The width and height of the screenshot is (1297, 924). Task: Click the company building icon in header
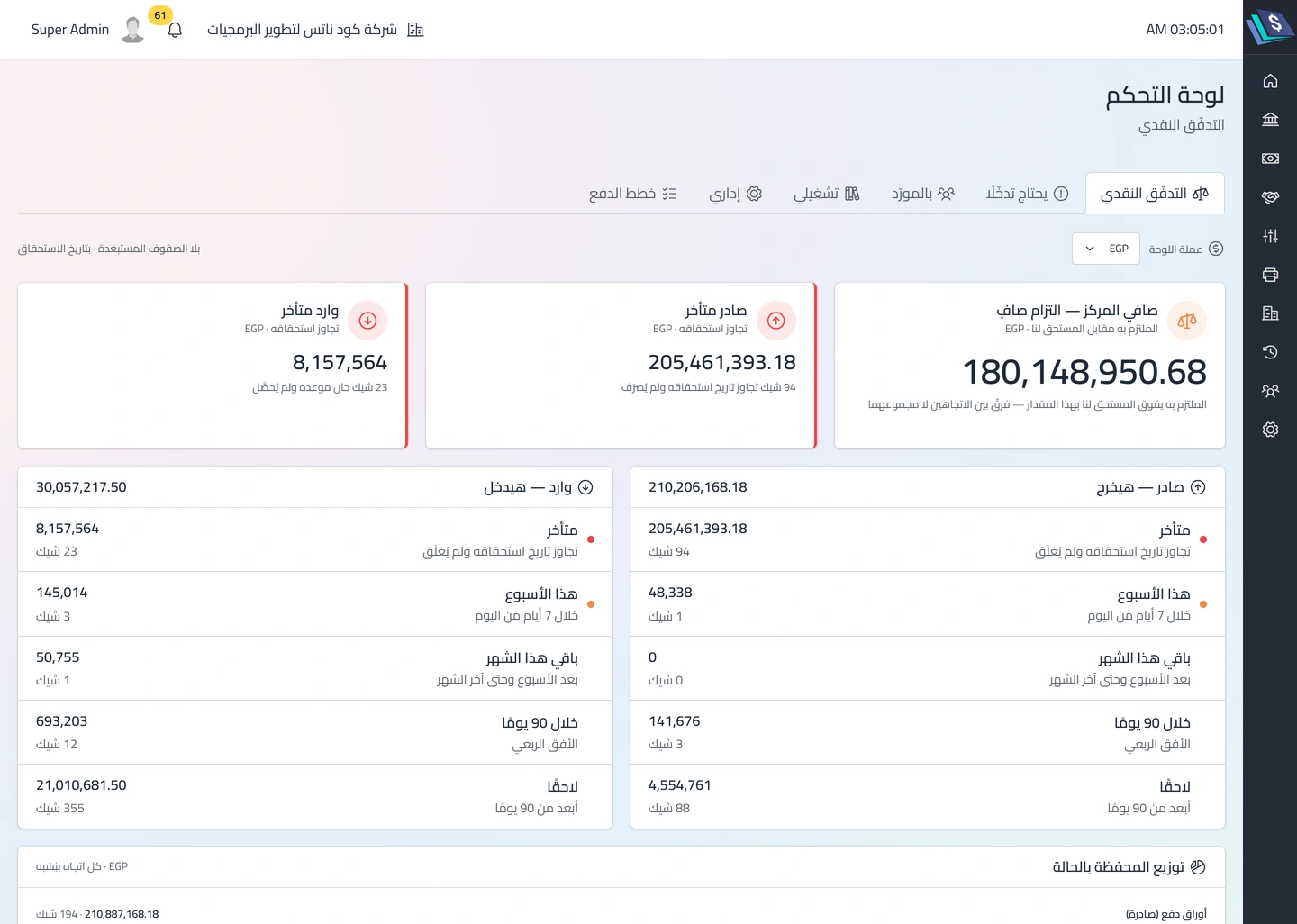coord(415,30)
